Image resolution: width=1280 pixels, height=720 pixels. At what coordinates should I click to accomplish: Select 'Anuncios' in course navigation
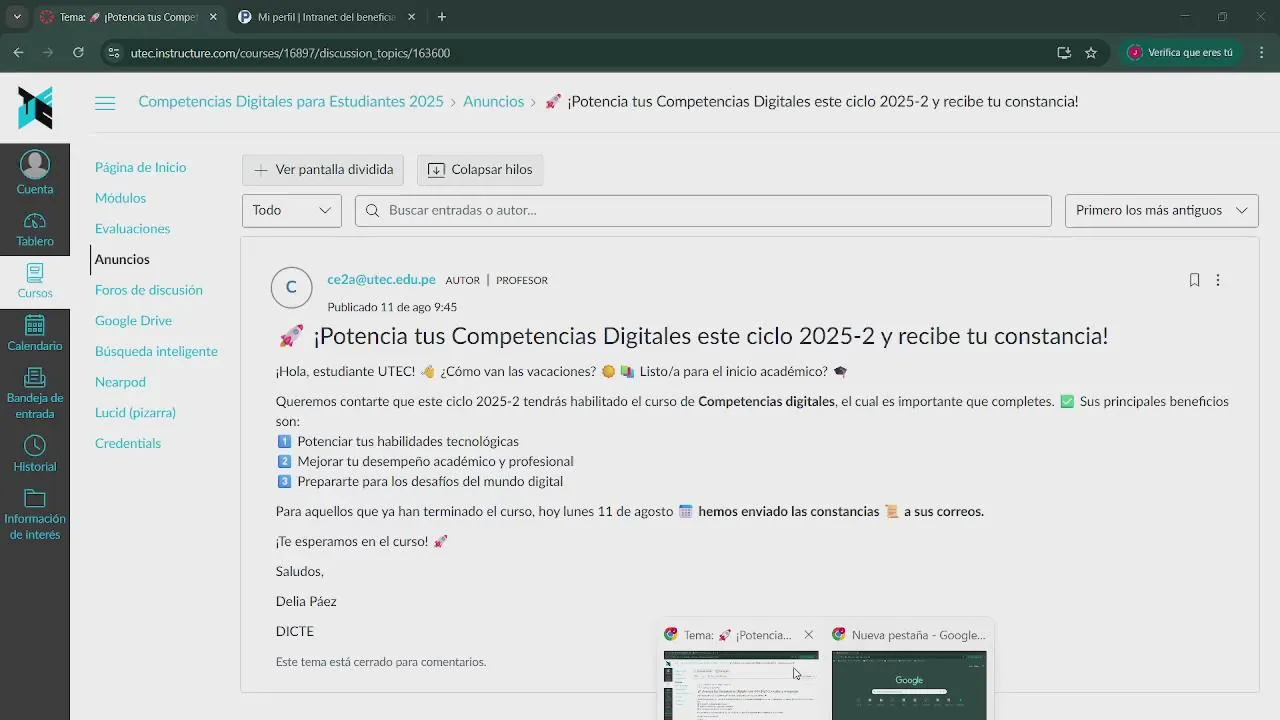(122, 260)
